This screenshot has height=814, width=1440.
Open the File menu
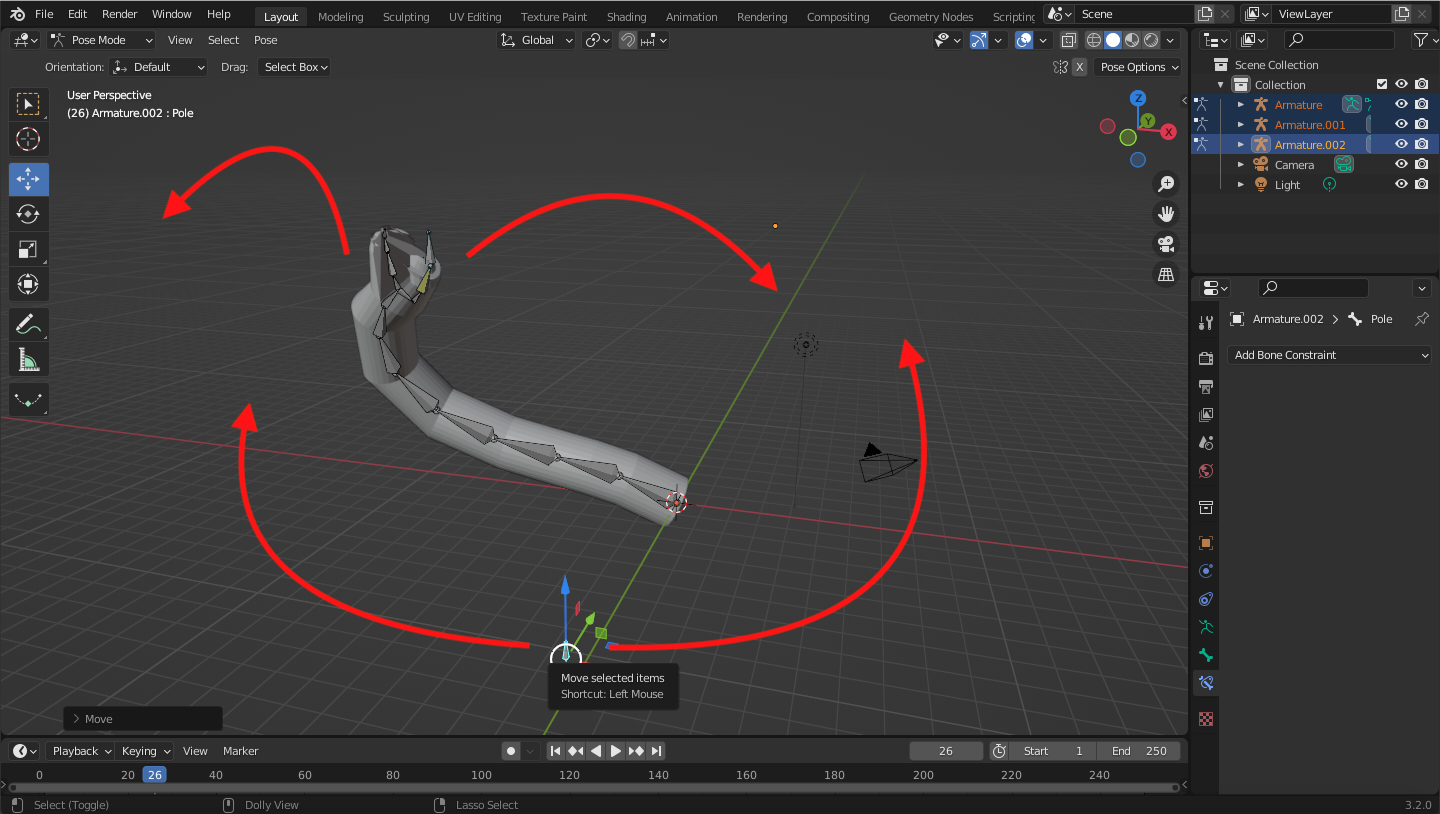click(x=44, y=14)
